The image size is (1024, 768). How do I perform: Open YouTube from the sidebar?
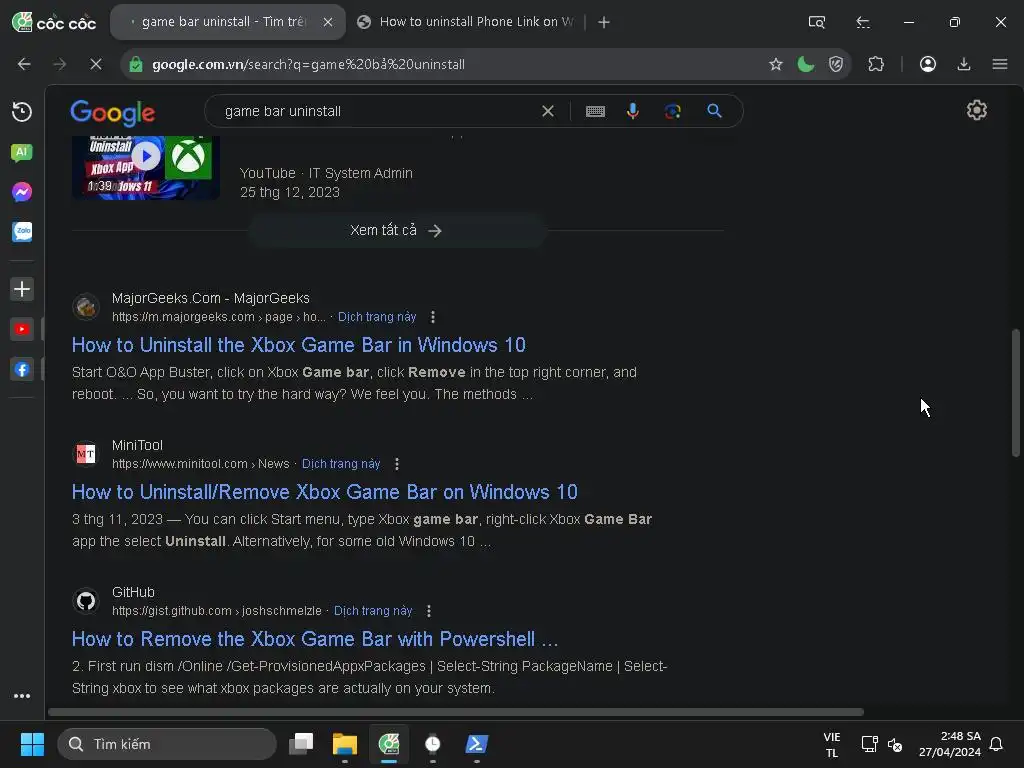click(22, 329)
